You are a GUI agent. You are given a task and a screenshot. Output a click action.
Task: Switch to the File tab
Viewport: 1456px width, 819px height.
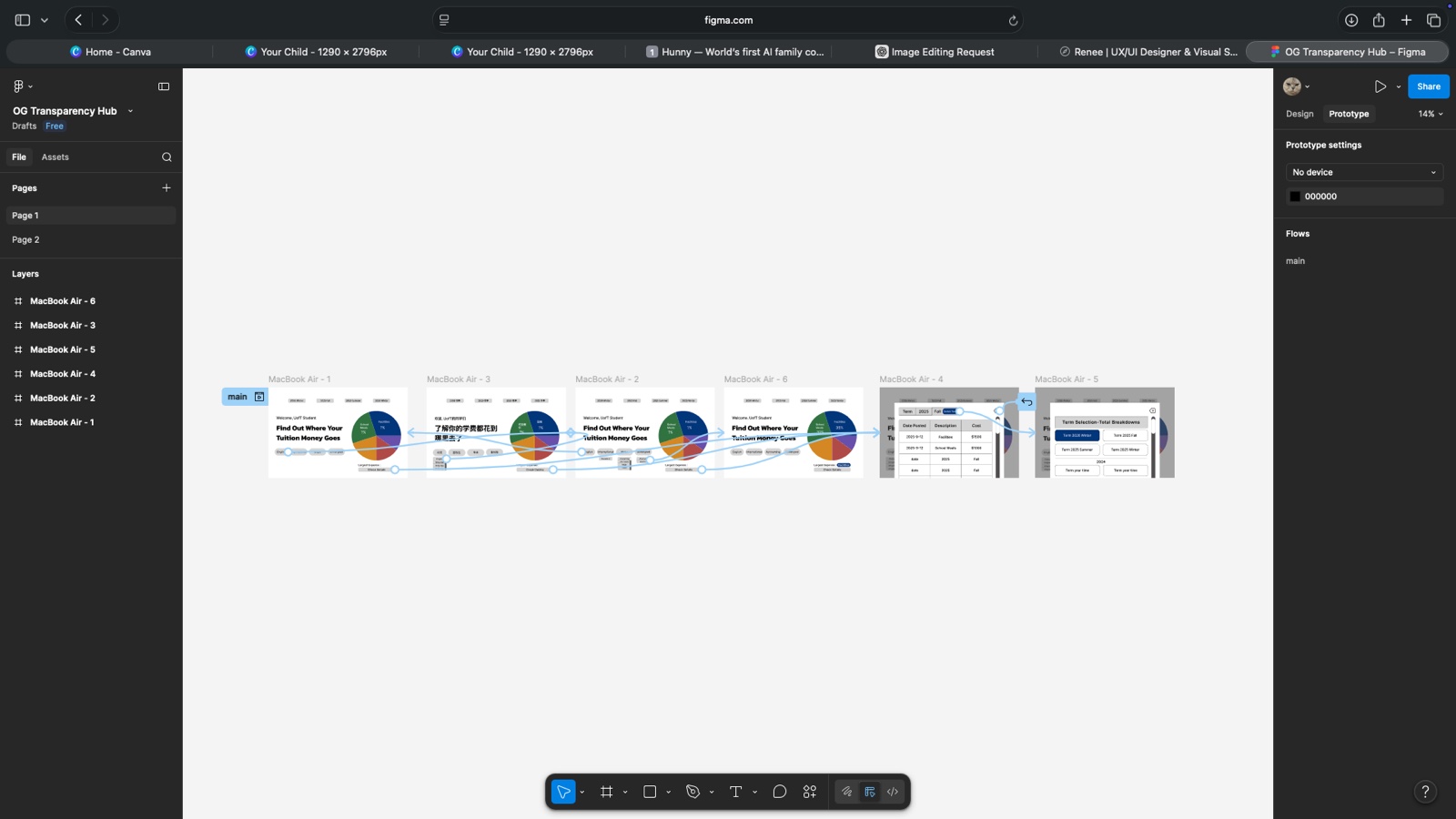[19, 157]
